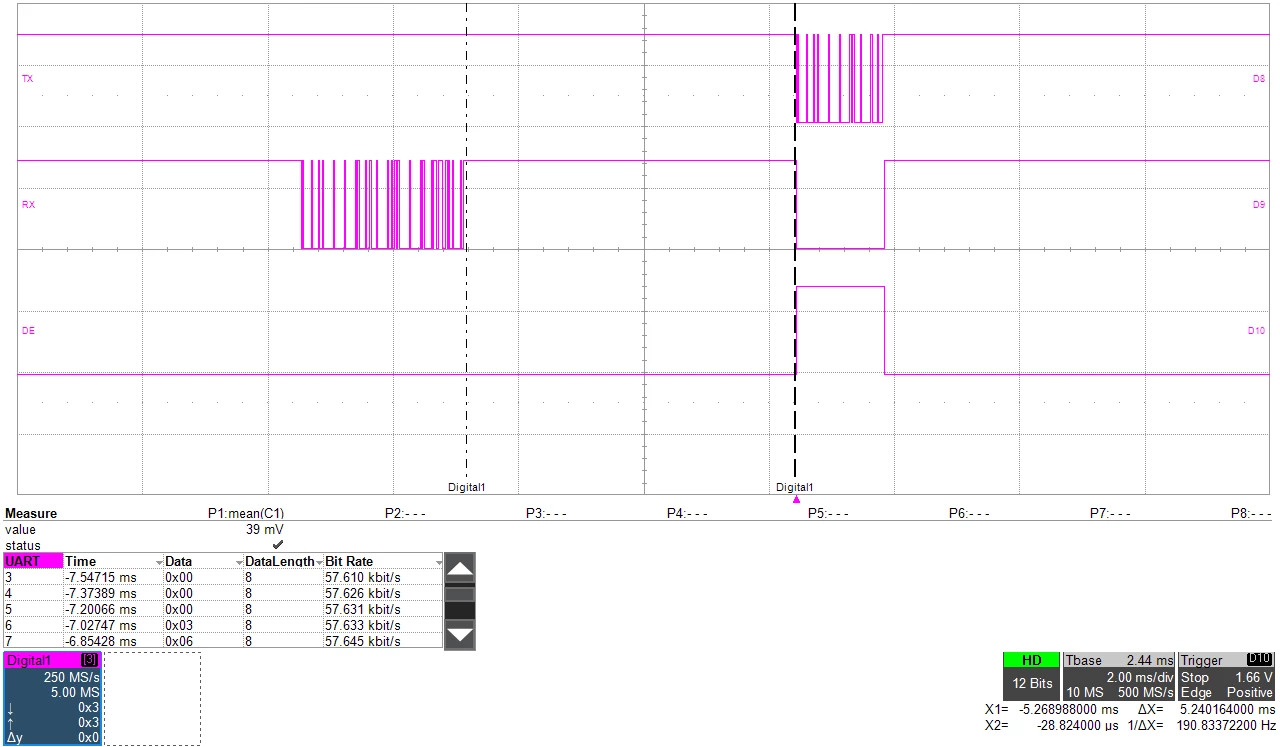Select UART row with time -7.54715 ms
Viewport: 1280px width, 747px height.
[223, 577]
